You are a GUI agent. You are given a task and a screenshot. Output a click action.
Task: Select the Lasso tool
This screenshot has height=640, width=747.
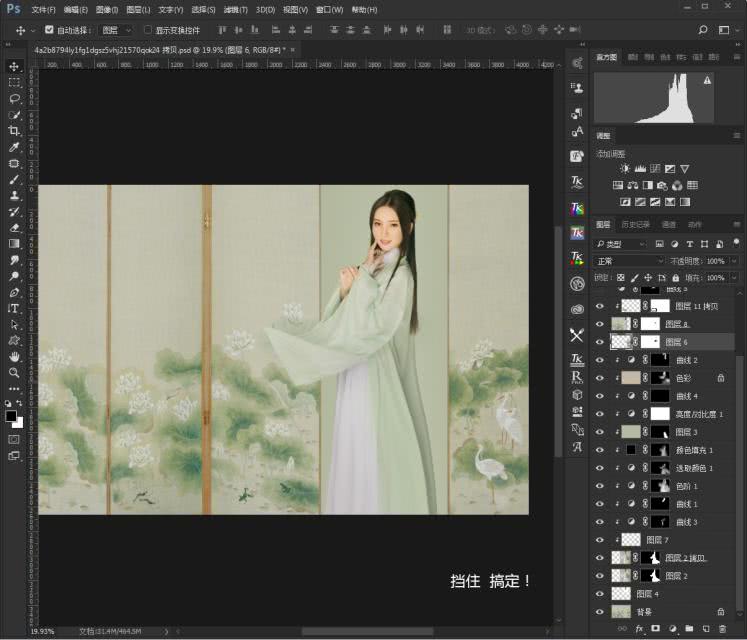coord(14,99)
